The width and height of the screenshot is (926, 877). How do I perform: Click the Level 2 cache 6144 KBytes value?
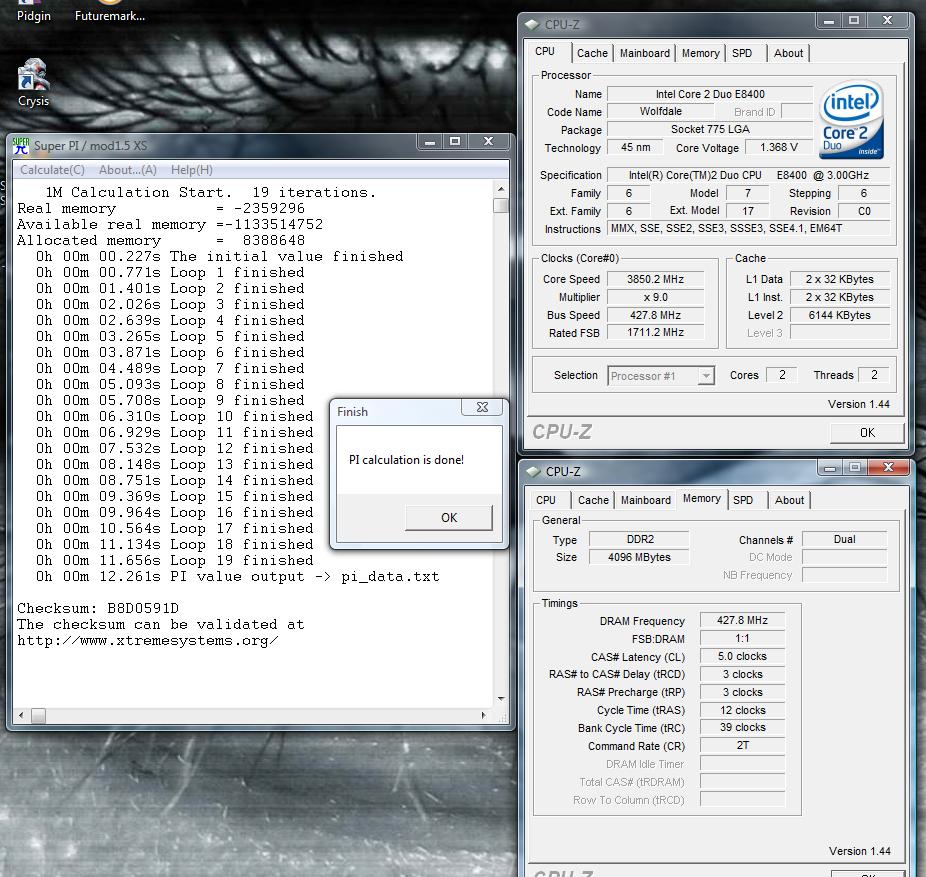coord(840,315)
